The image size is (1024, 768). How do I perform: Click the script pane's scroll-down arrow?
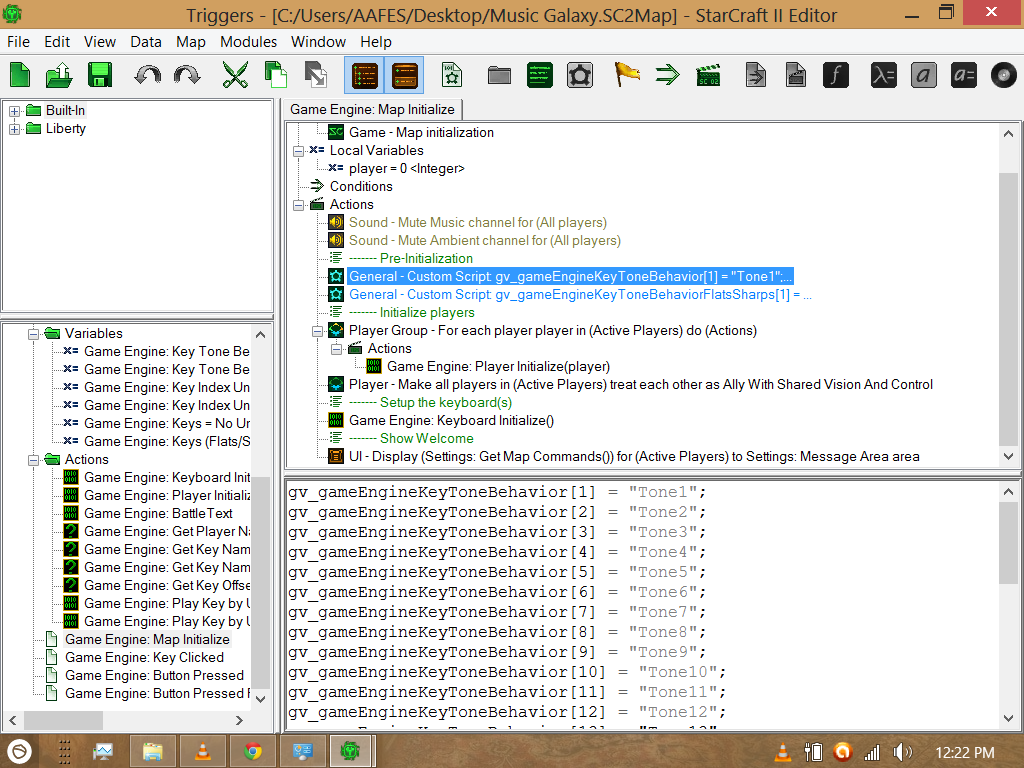tap(1008, 718)
